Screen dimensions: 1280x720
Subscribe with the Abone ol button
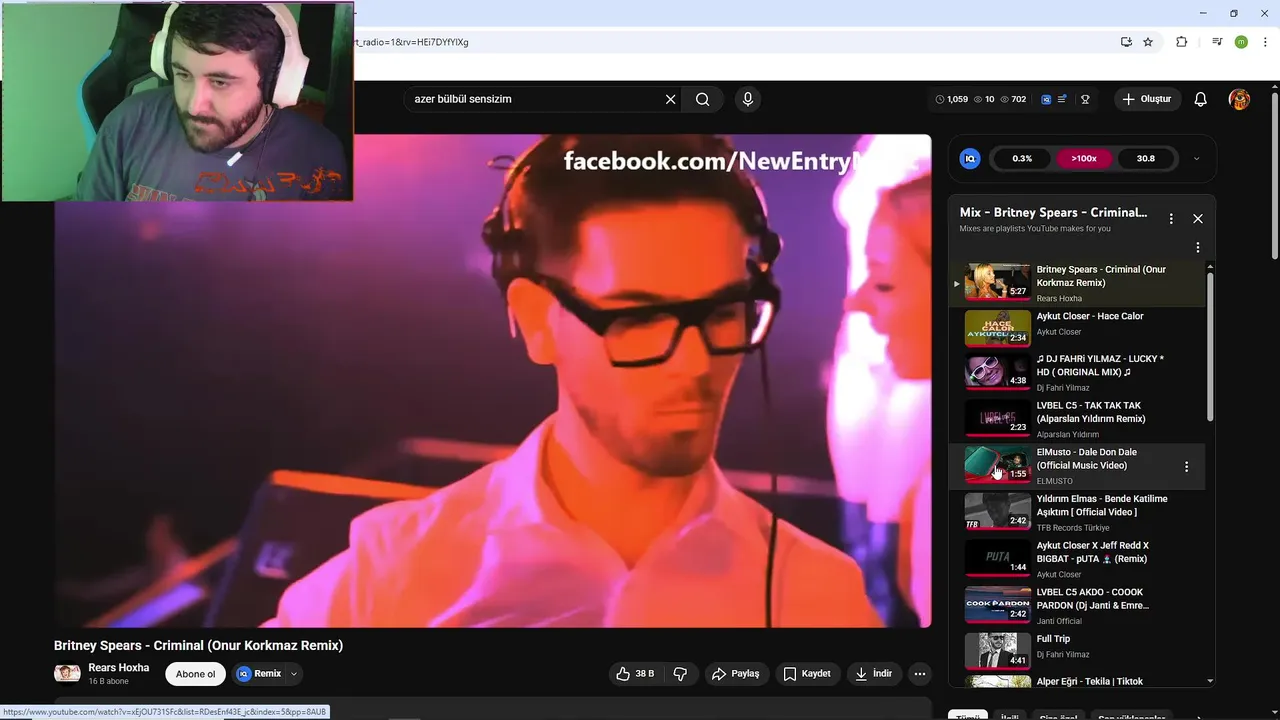195,674
